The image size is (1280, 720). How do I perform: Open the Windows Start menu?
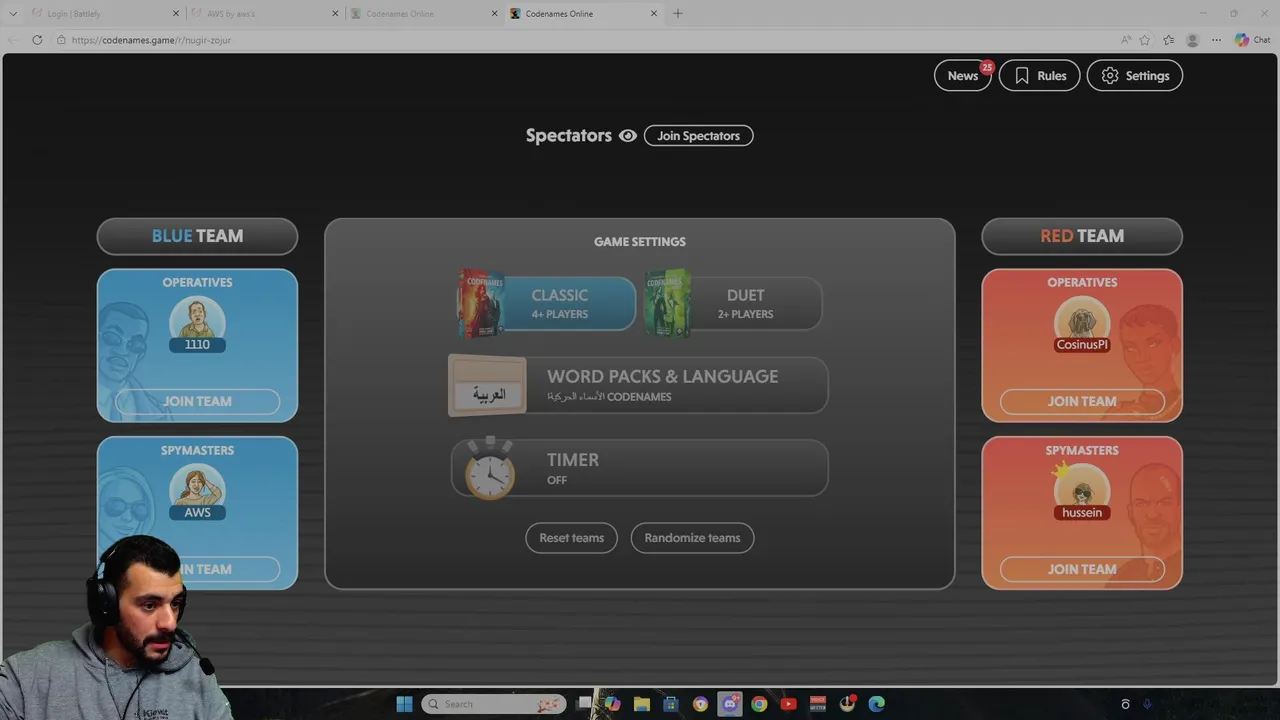(404, 704)
